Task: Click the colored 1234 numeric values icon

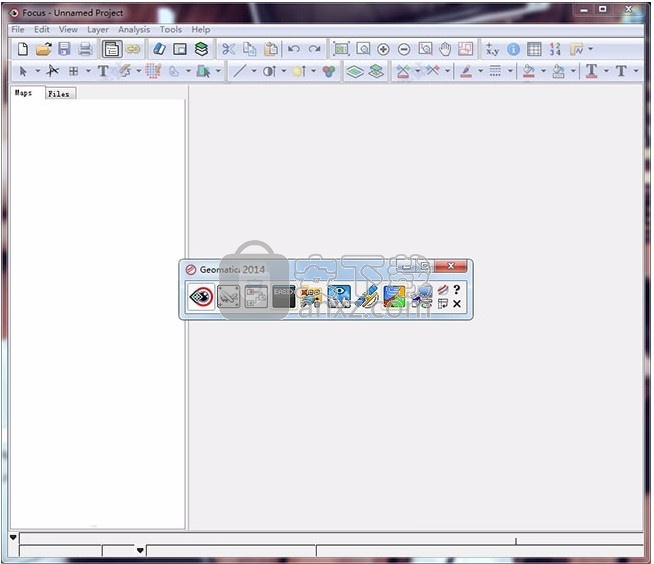Action: point(555,49)
